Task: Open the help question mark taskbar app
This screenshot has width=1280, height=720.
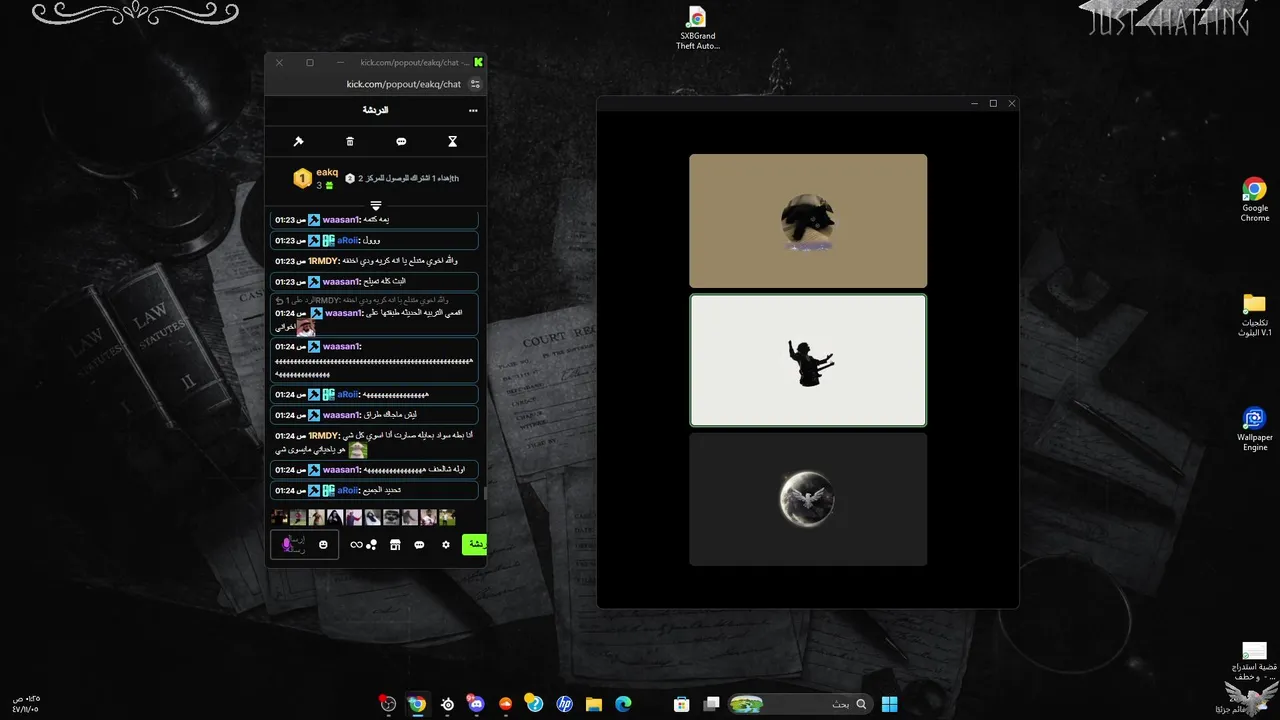Action: [x=535, y=704]
